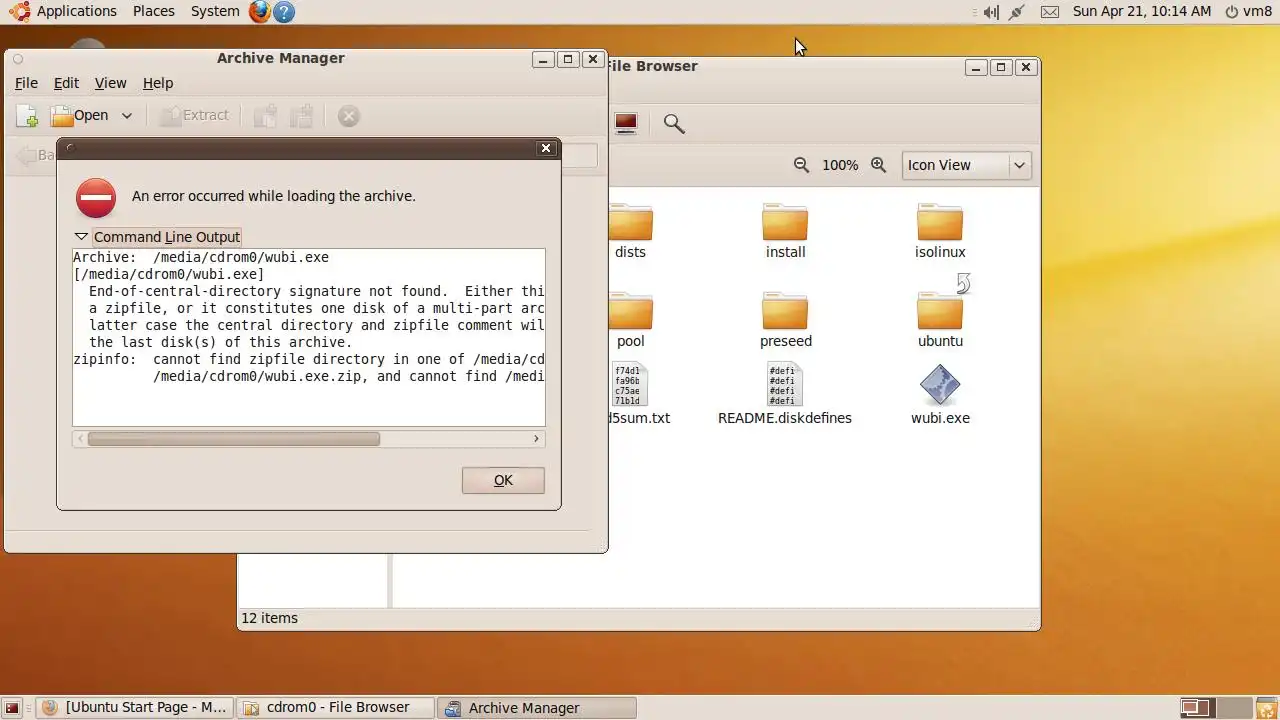
Task: Zoom out in File Browser
Action: coord(801,165)
